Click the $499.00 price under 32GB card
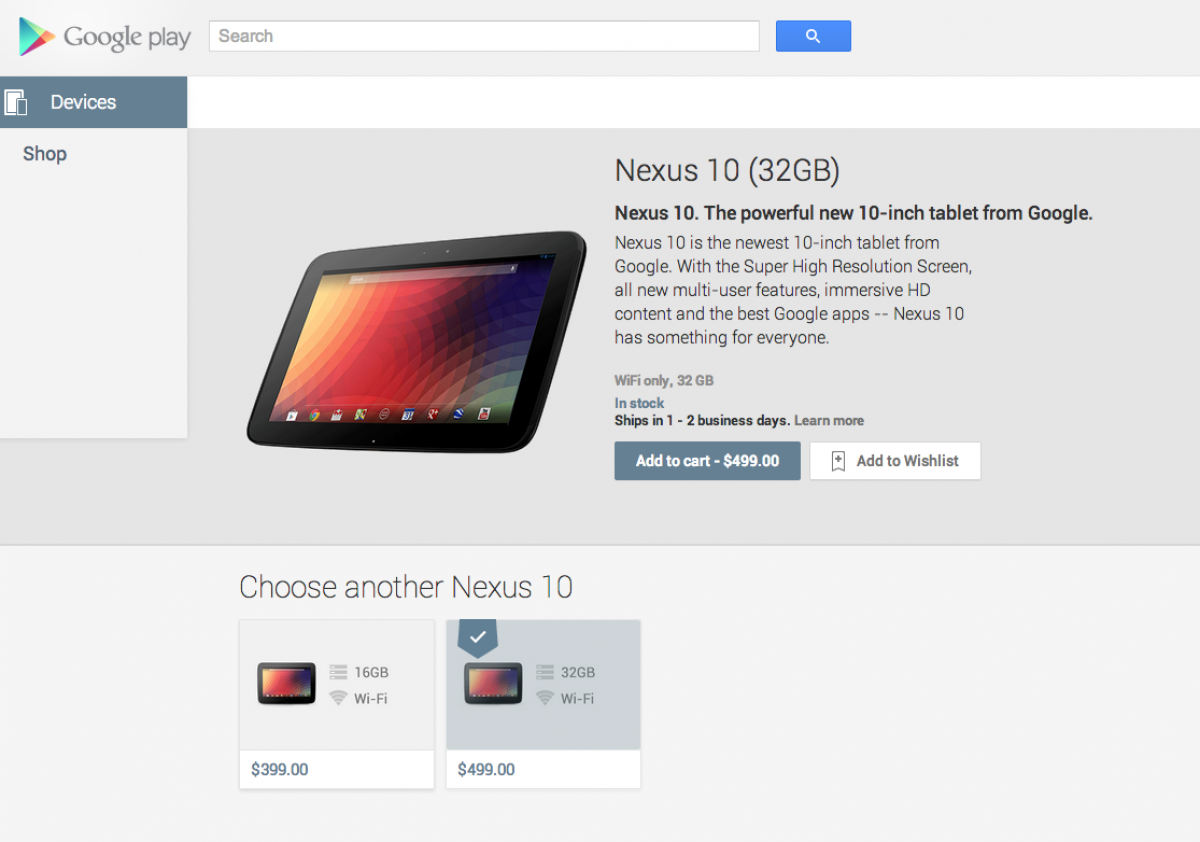1200x842 pixels. tap(486, 770)
